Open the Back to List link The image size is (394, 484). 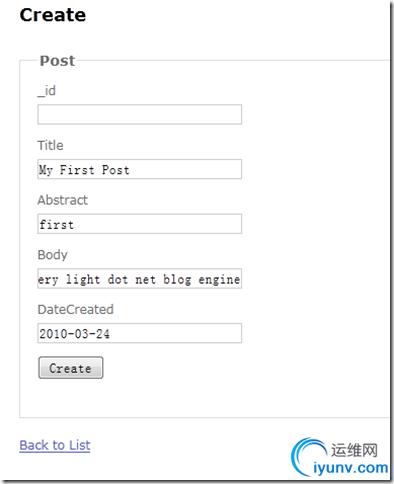point(55,445)
